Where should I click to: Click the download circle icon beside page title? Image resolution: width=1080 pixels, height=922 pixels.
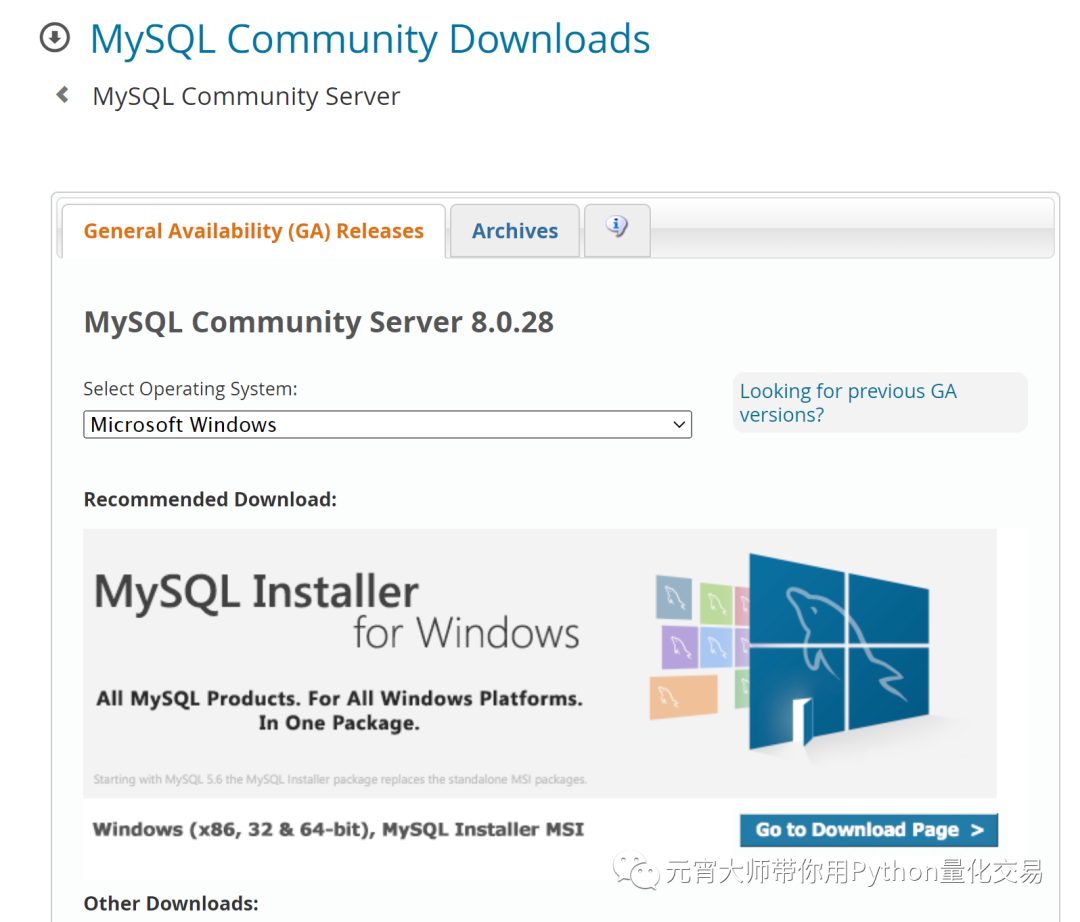tap(54, 37)
